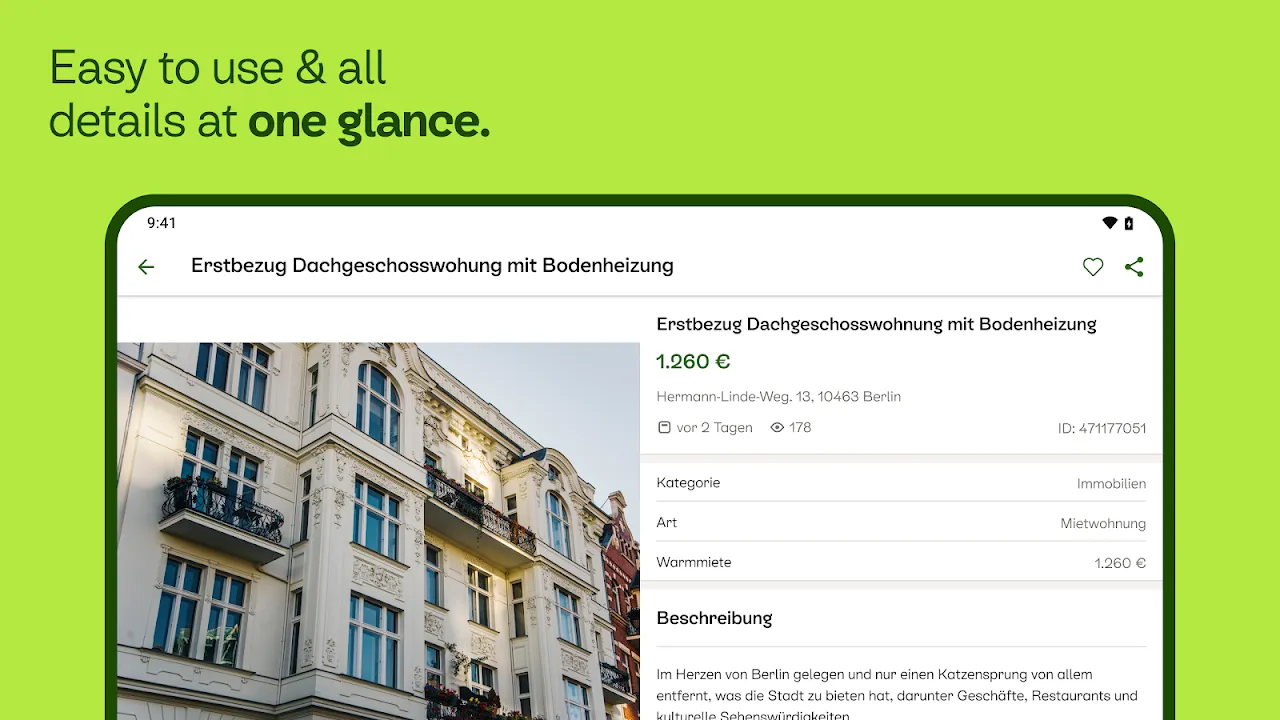Click the battery status icon
The height and width of the screenshot is (720, 1280).
[x=1129, y=223]
